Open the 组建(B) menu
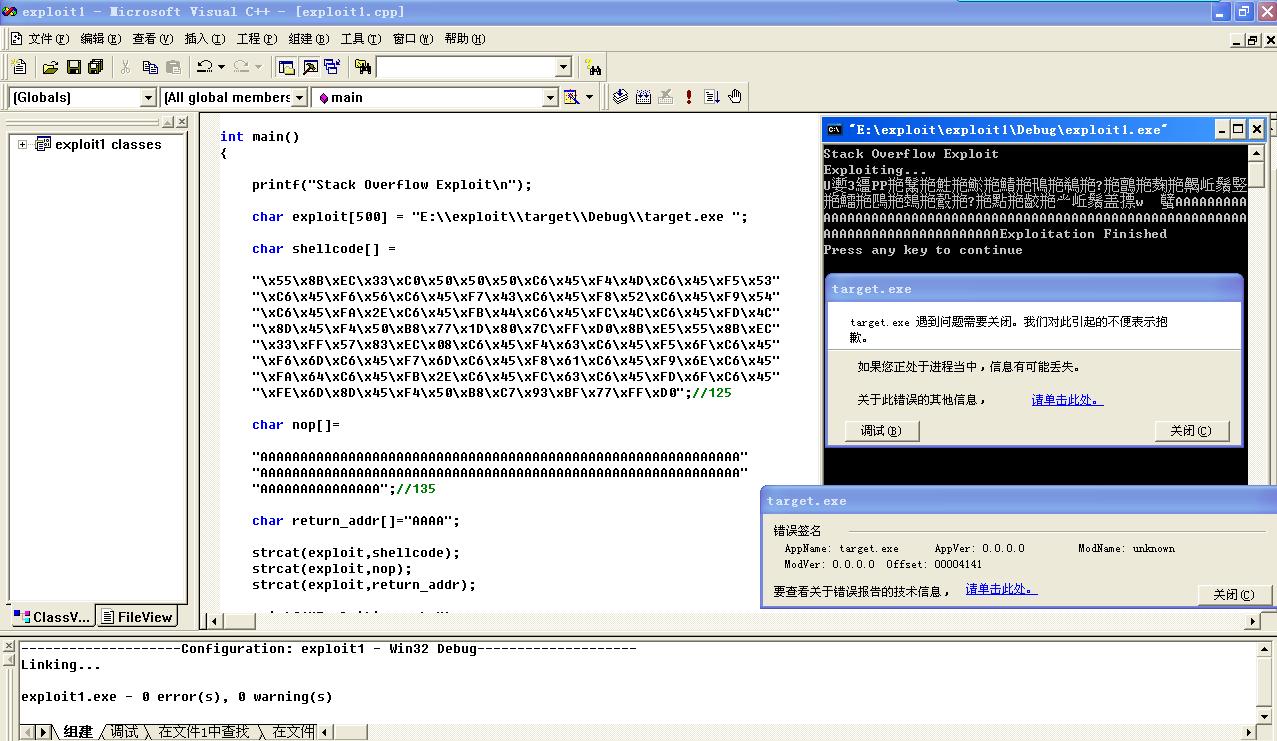 click(308, 39)
